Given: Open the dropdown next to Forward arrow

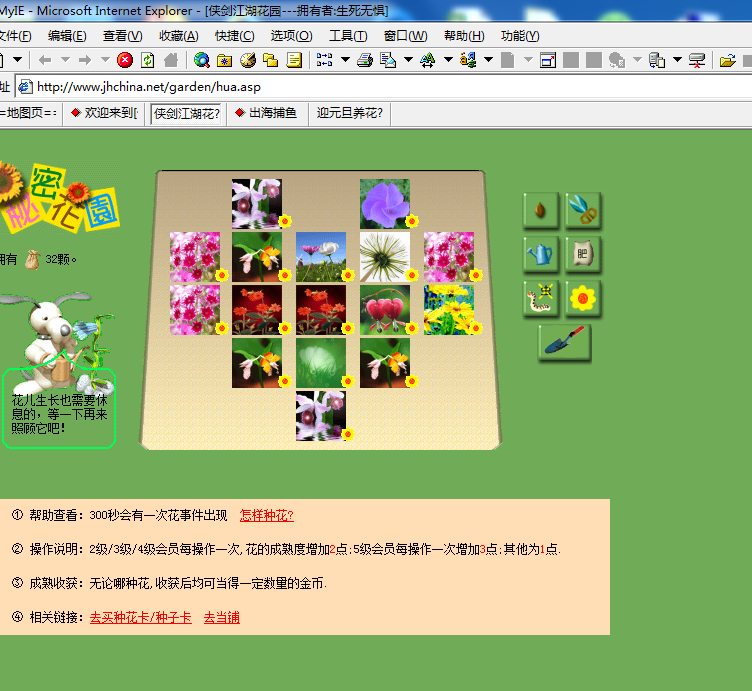Looking at the screenshot, I should 106,59.
